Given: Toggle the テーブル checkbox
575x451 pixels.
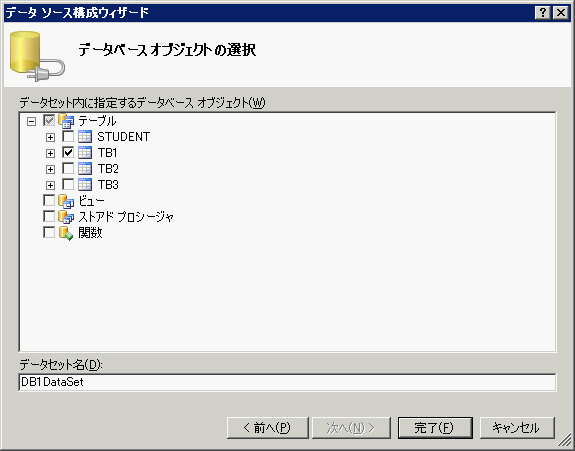Looking at the screenshot, I should [49, 120].
